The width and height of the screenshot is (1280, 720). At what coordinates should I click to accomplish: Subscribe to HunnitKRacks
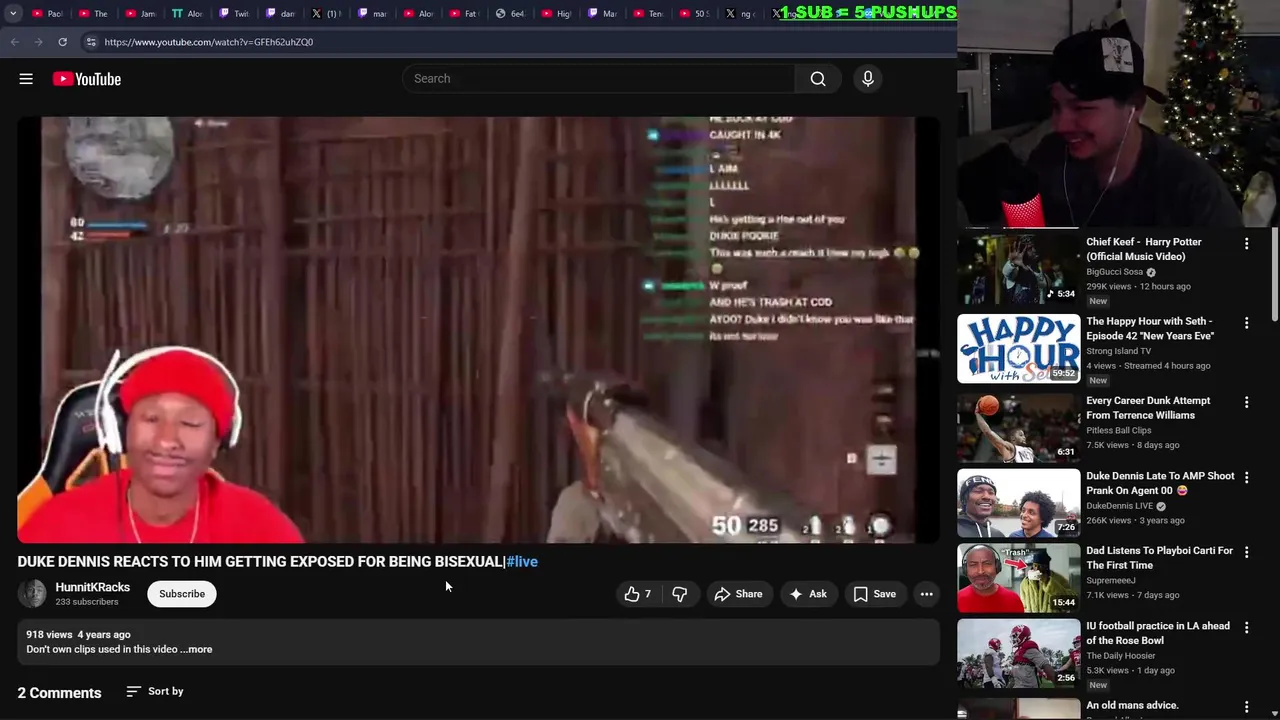coord(182,594)
